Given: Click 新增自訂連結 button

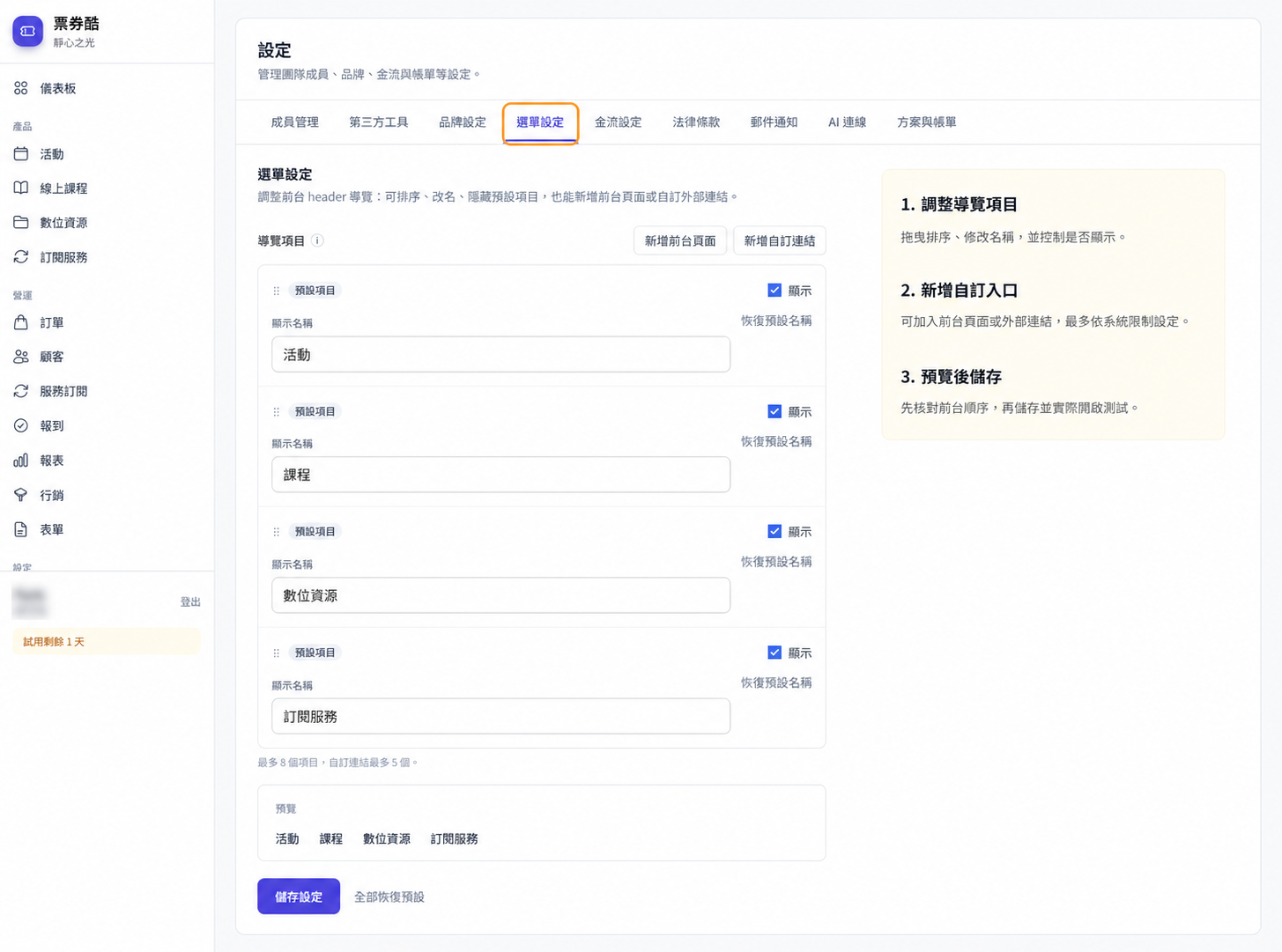Looking at the screenshot, I should tap(780, 240).
